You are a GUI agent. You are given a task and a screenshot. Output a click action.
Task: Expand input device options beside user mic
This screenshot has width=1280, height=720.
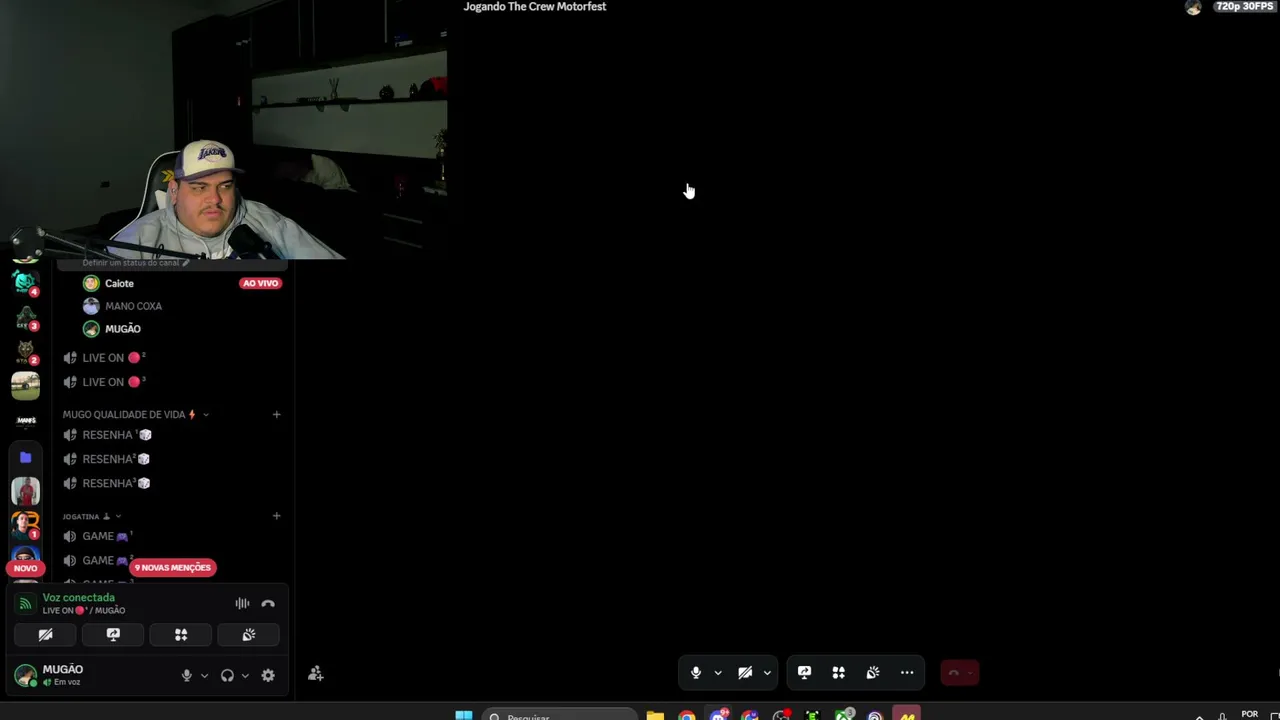[x=204, y=676]
